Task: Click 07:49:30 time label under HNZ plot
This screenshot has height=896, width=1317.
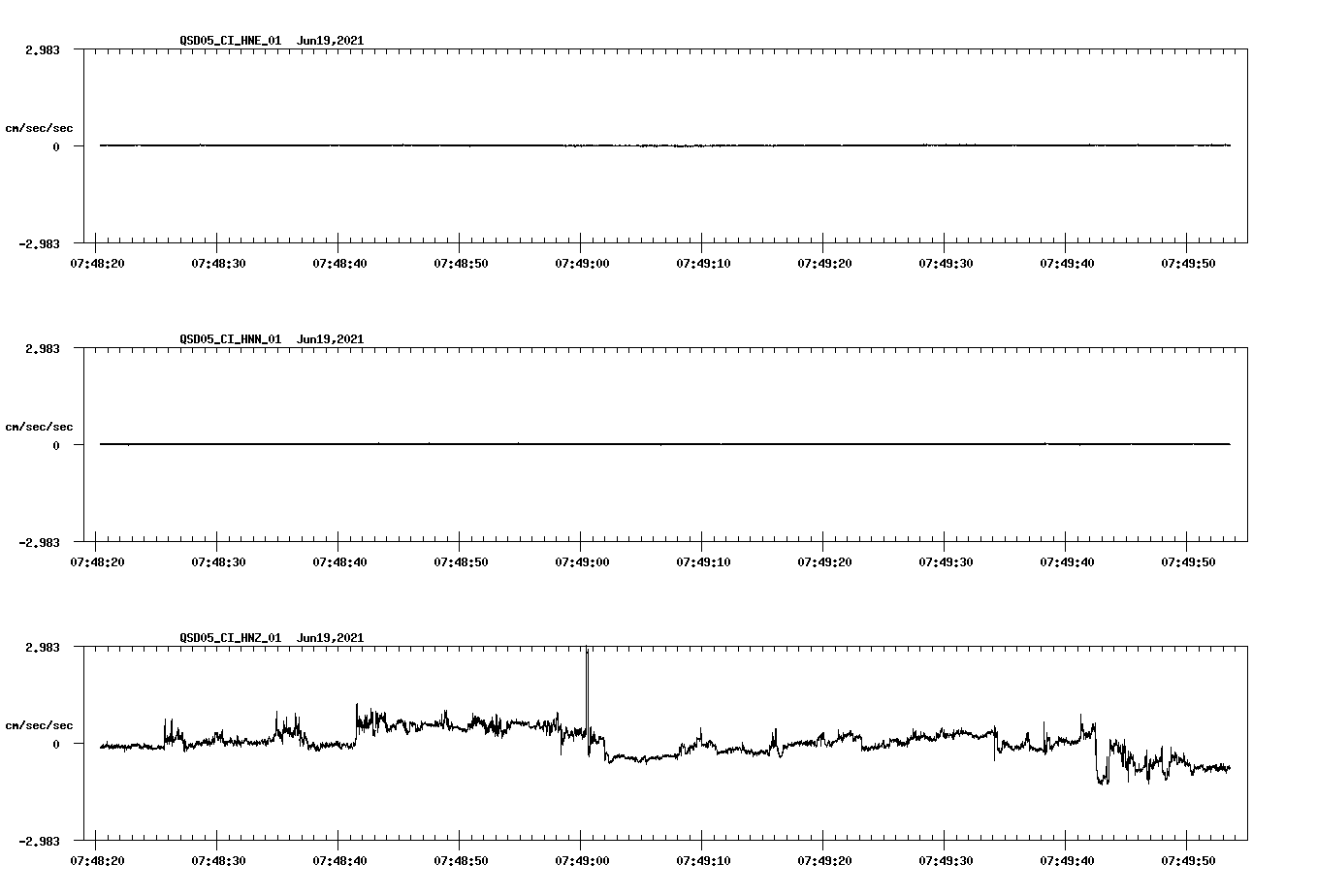Action: (x=946, y=860)
